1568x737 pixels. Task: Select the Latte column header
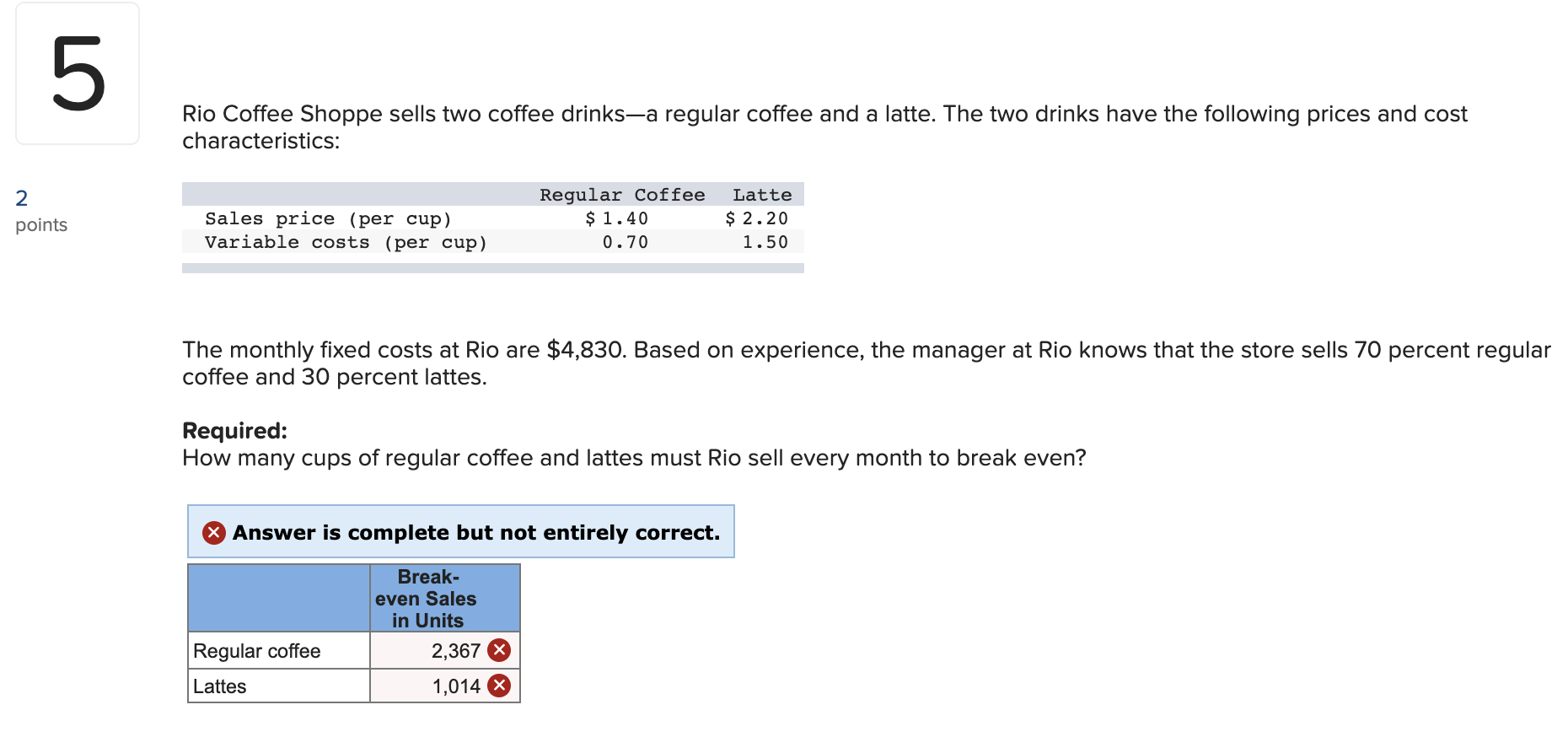761,194
